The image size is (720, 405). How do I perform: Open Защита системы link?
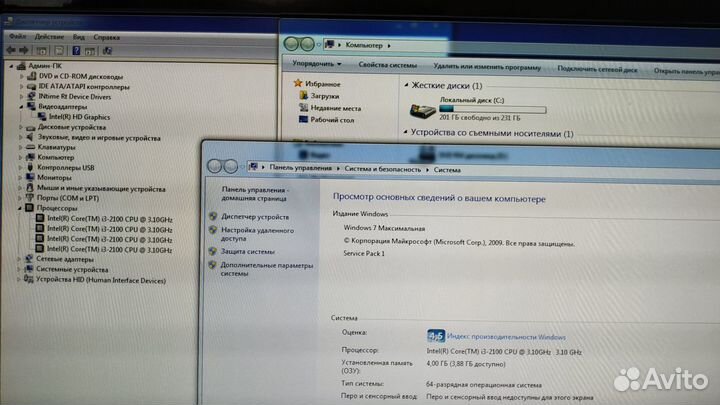tap(248, 251)
